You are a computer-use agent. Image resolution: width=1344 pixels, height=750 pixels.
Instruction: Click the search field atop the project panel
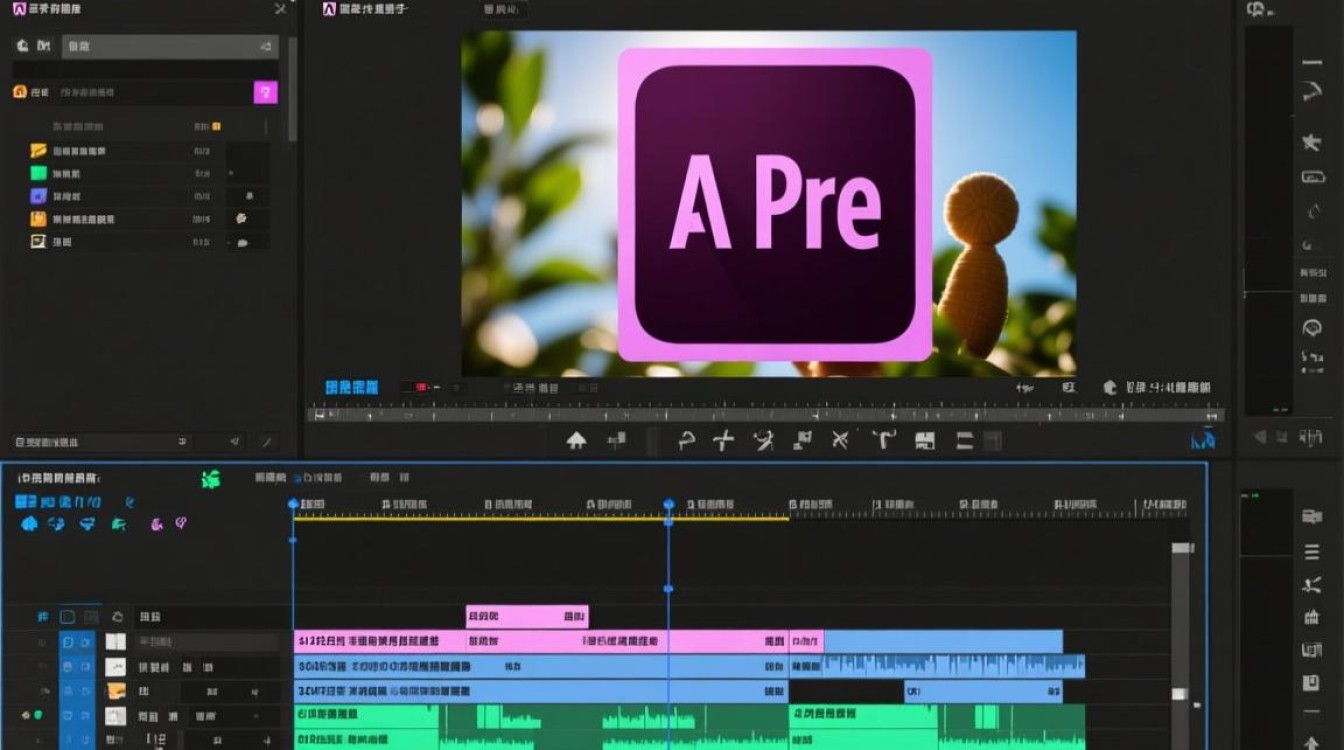pos(170,46)
